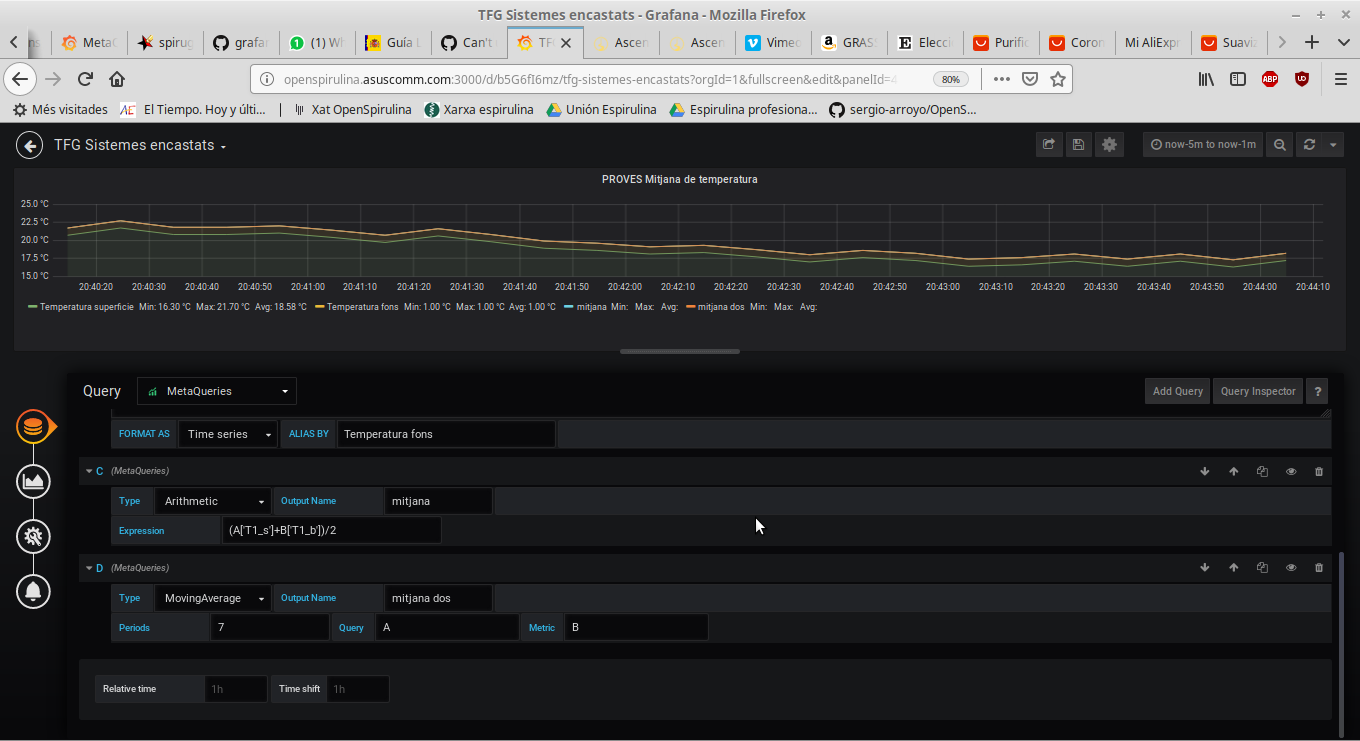Disable query C with its eye icon
1360x741 pixels.
(x=1290, y=470)
